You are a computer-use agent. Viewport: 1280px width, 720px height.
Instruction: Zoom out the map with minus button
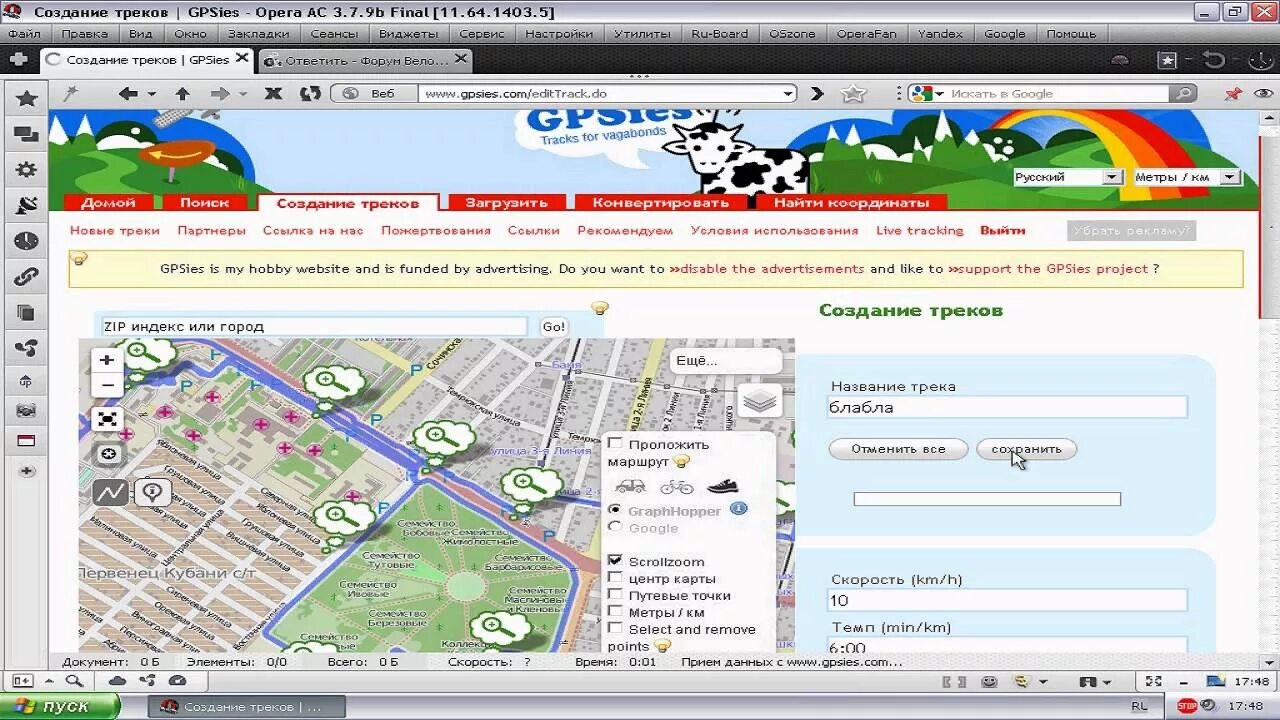pyautogui.click(x=107, y=385)
